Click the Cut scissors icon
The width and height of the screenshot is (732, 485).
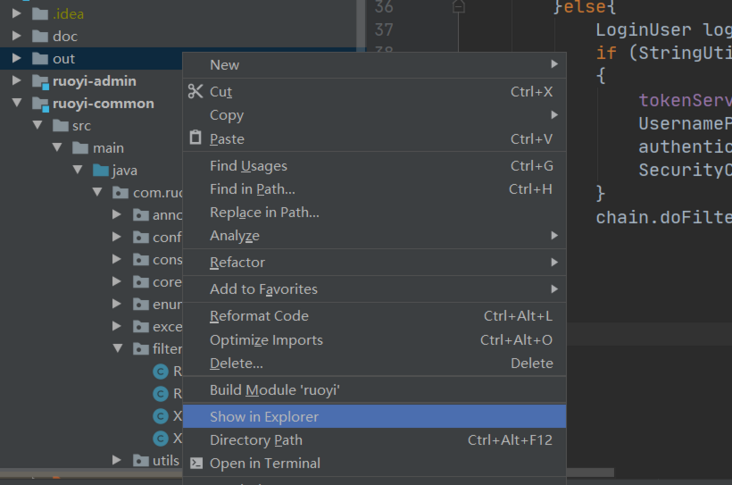pyautogui.click(x=195, y=91)
